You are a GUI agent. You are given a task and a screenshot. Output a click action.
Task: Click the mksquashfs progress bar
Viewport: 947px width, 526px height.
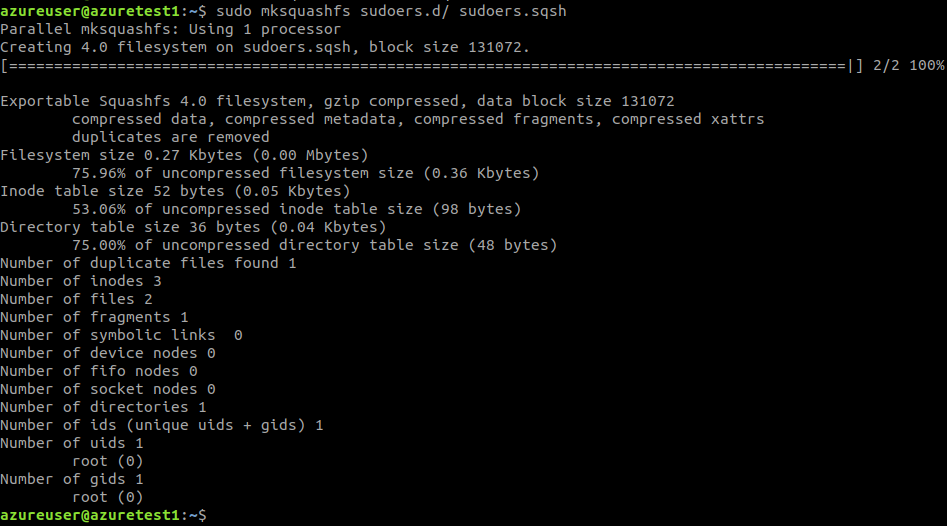[430, 65]
